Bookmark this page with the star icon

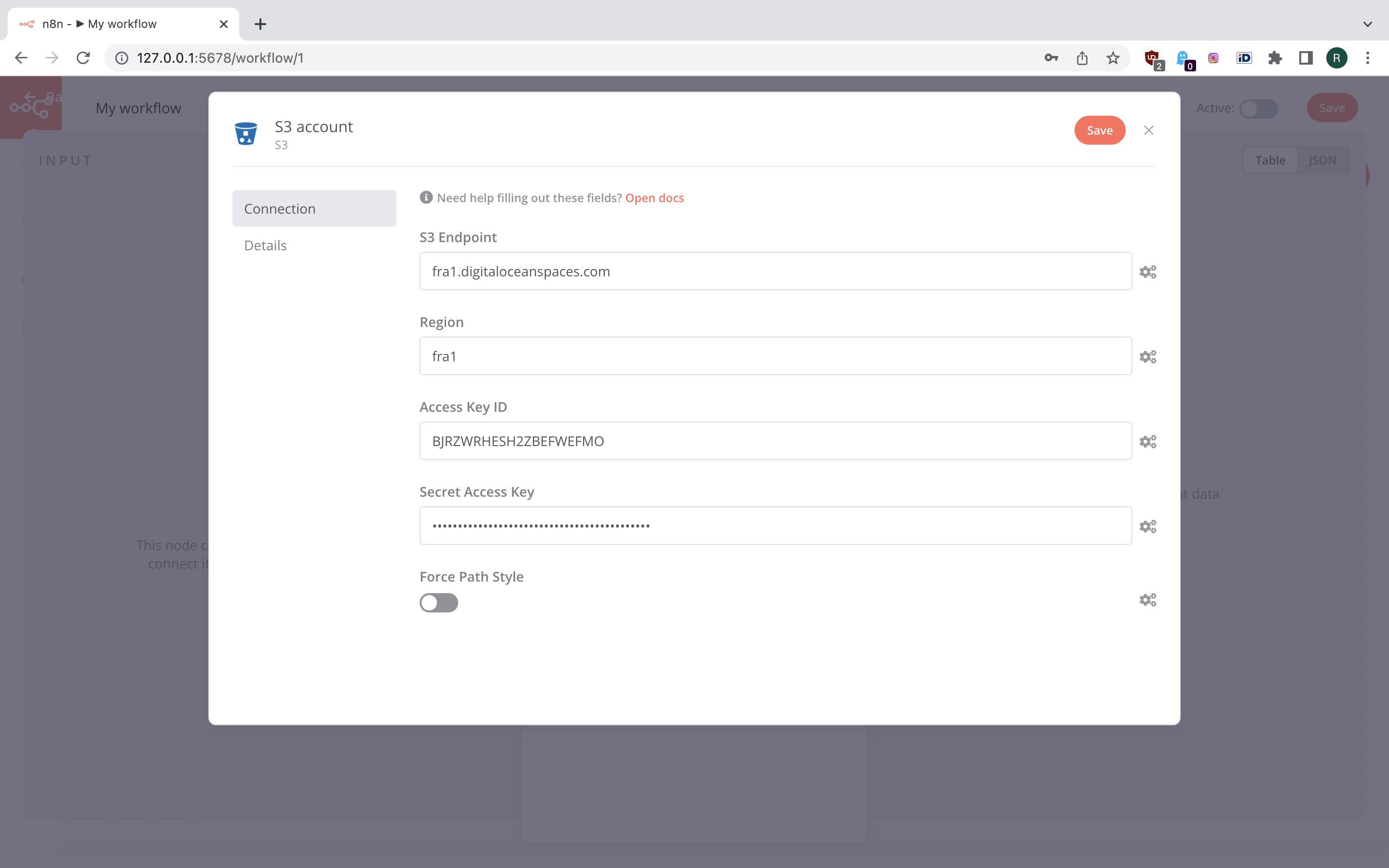point(1113,58)
